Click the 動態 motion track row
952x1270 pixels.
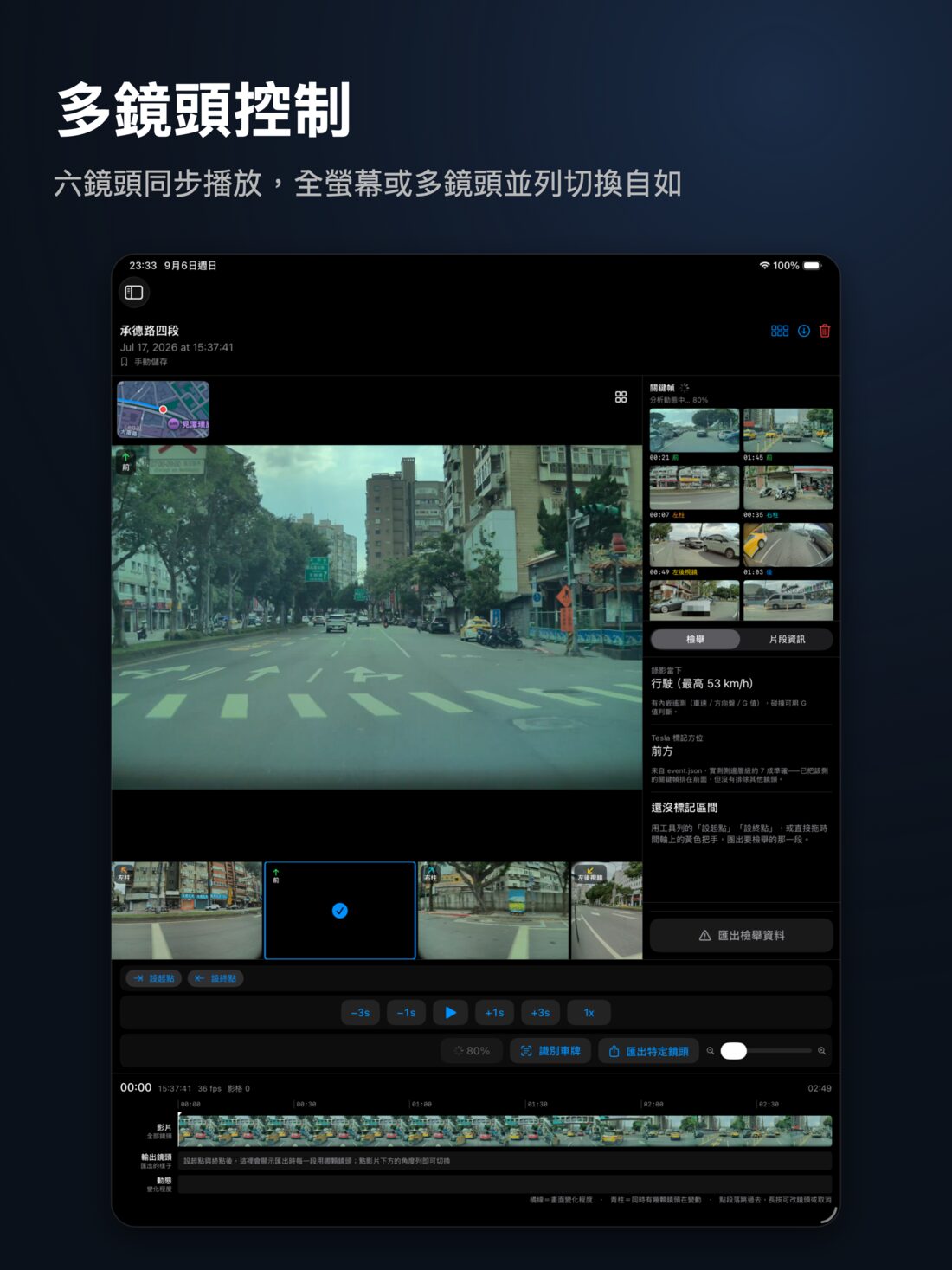pos(505,1184)
